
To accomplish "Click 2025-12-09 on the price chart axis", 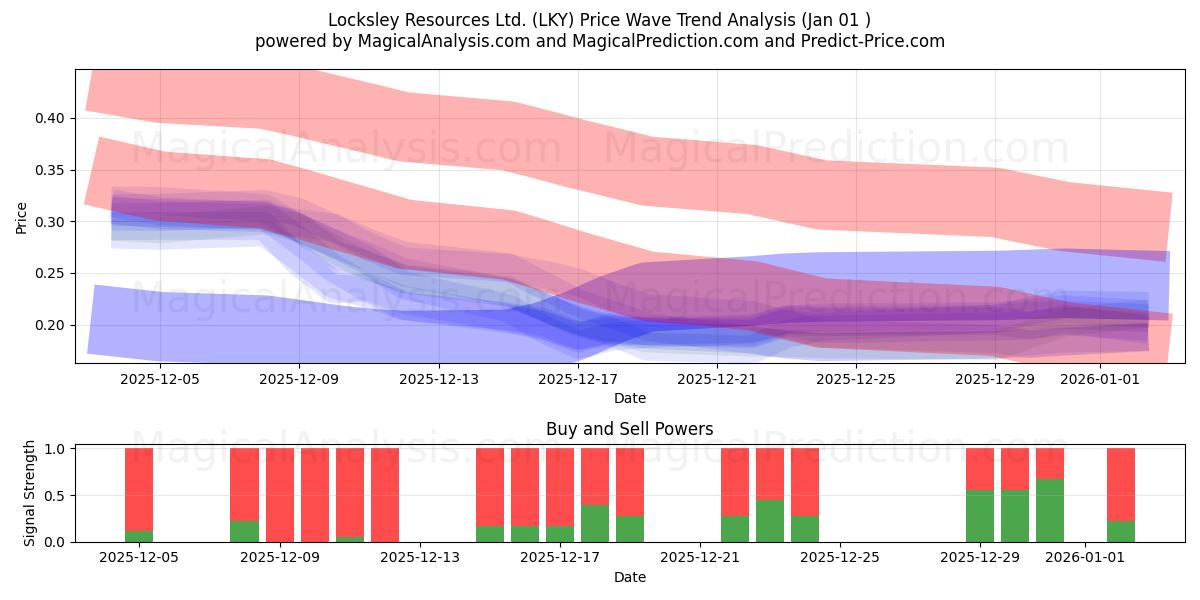I will 300,379.
